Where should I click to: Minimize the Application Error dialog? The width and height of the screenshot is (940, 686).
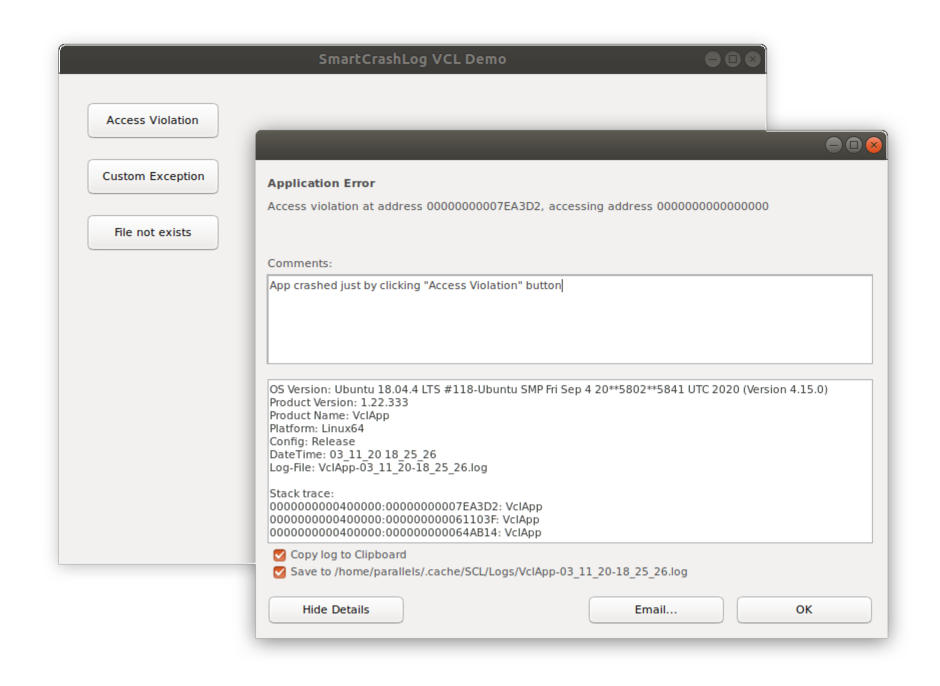point(834,145)
